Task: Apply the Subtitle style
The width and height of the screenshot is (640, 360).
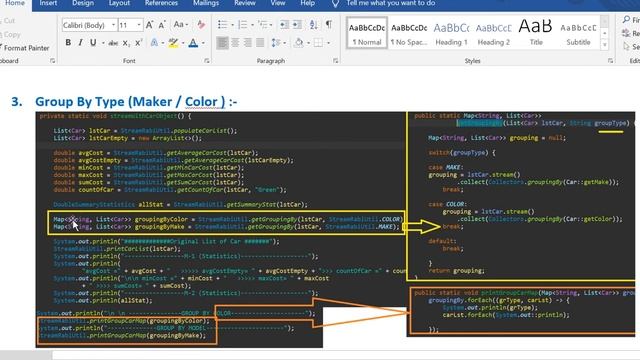Action: click(578, 33)
